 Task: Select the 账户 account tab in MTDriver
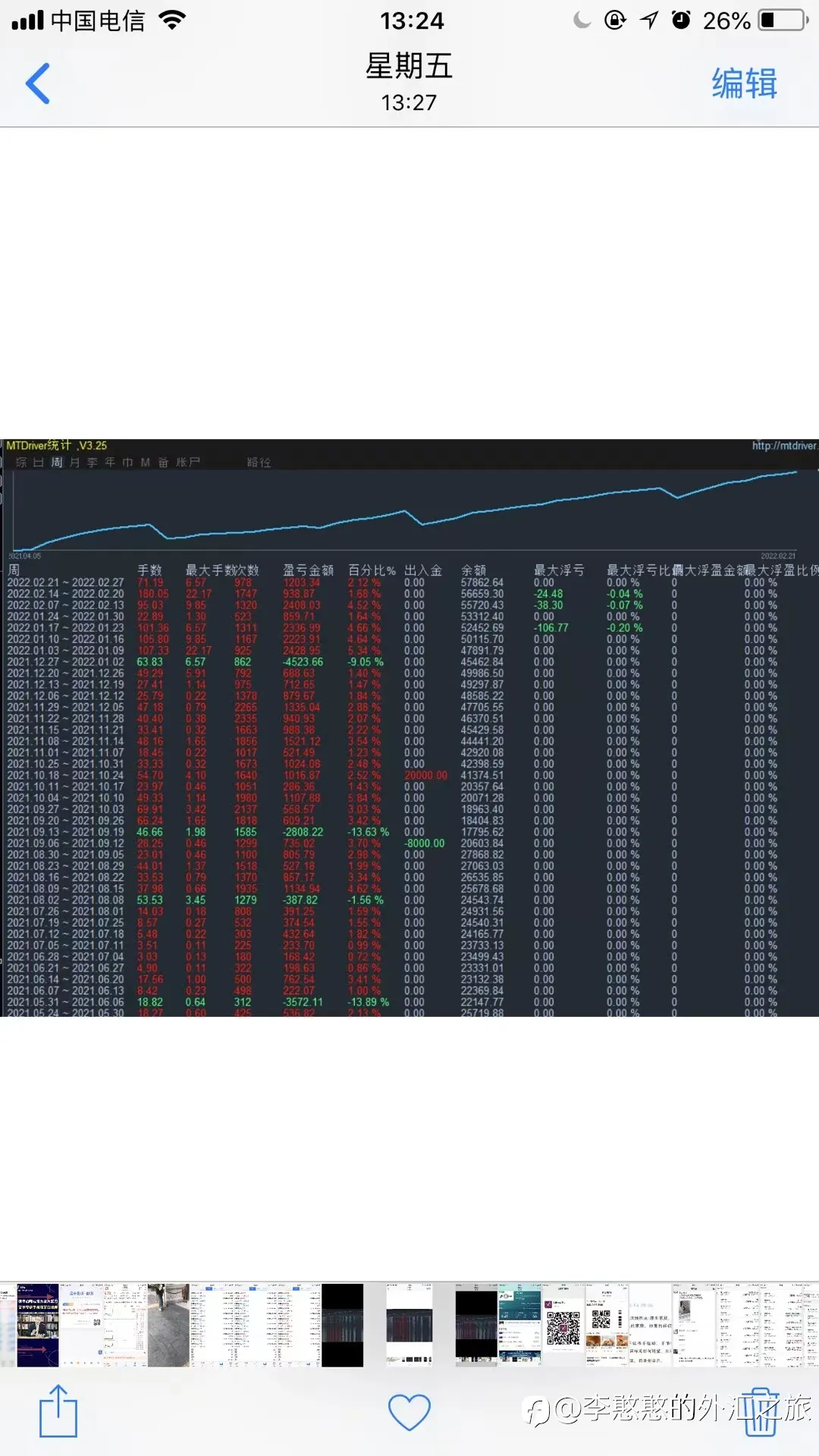coord(188,462)
